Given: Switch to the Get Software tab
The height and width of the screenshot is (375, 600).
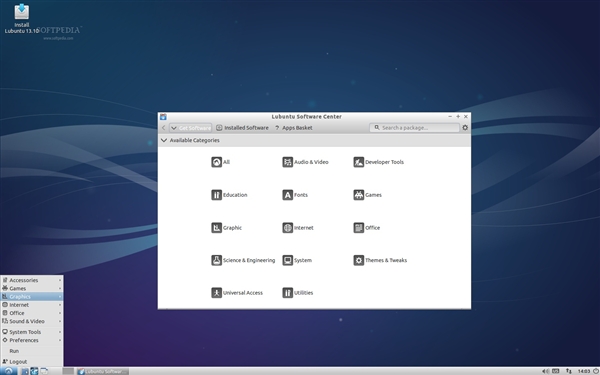Looking at the screenshot, I should 191,128.
